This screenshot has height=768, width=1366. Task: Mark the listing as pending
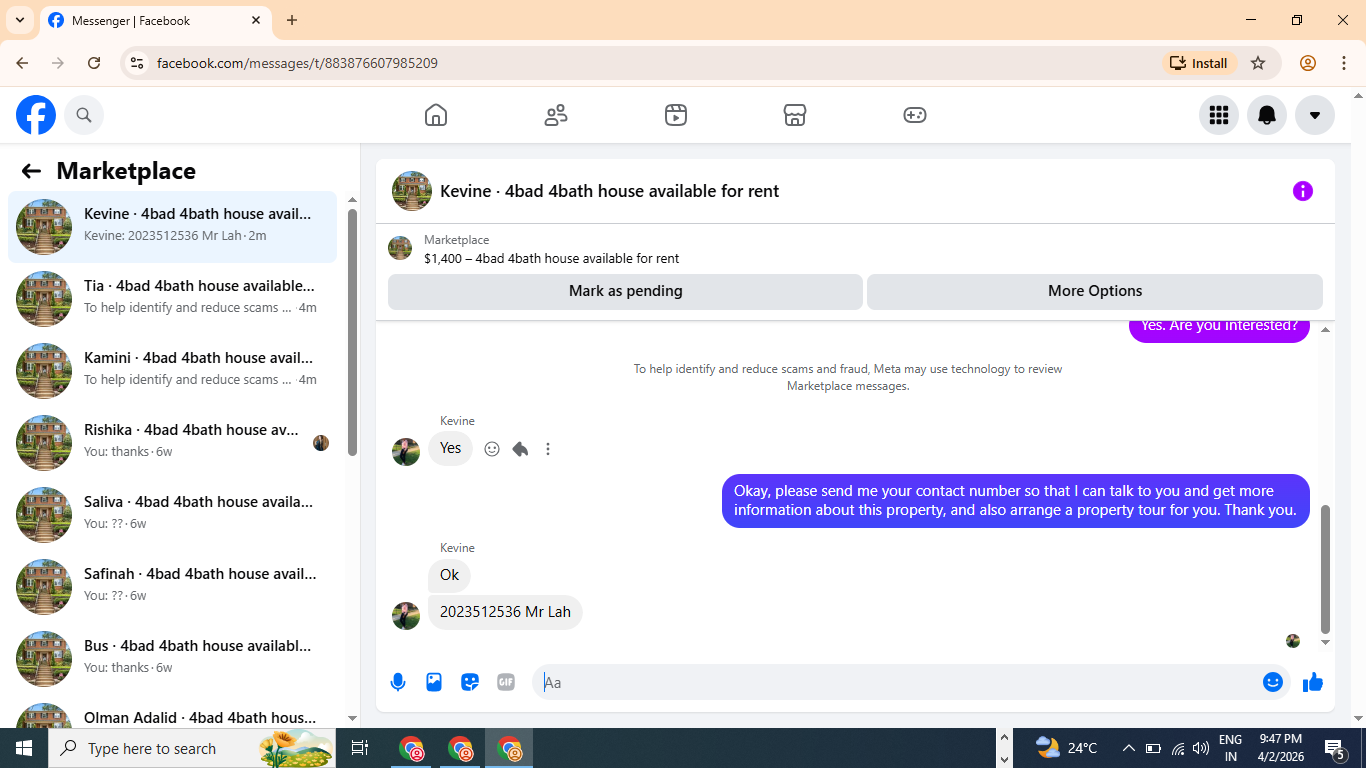(x=625, y=291)
